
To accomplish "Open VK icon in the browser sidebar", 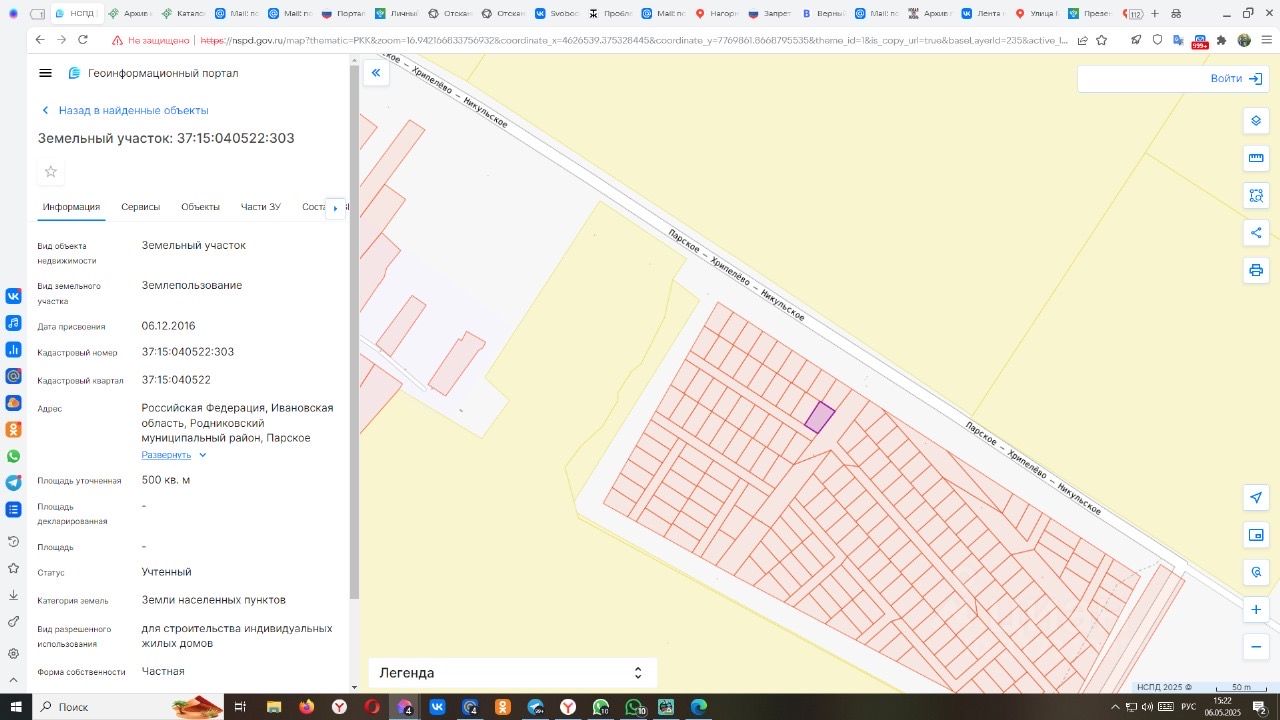I will [13, 296].
